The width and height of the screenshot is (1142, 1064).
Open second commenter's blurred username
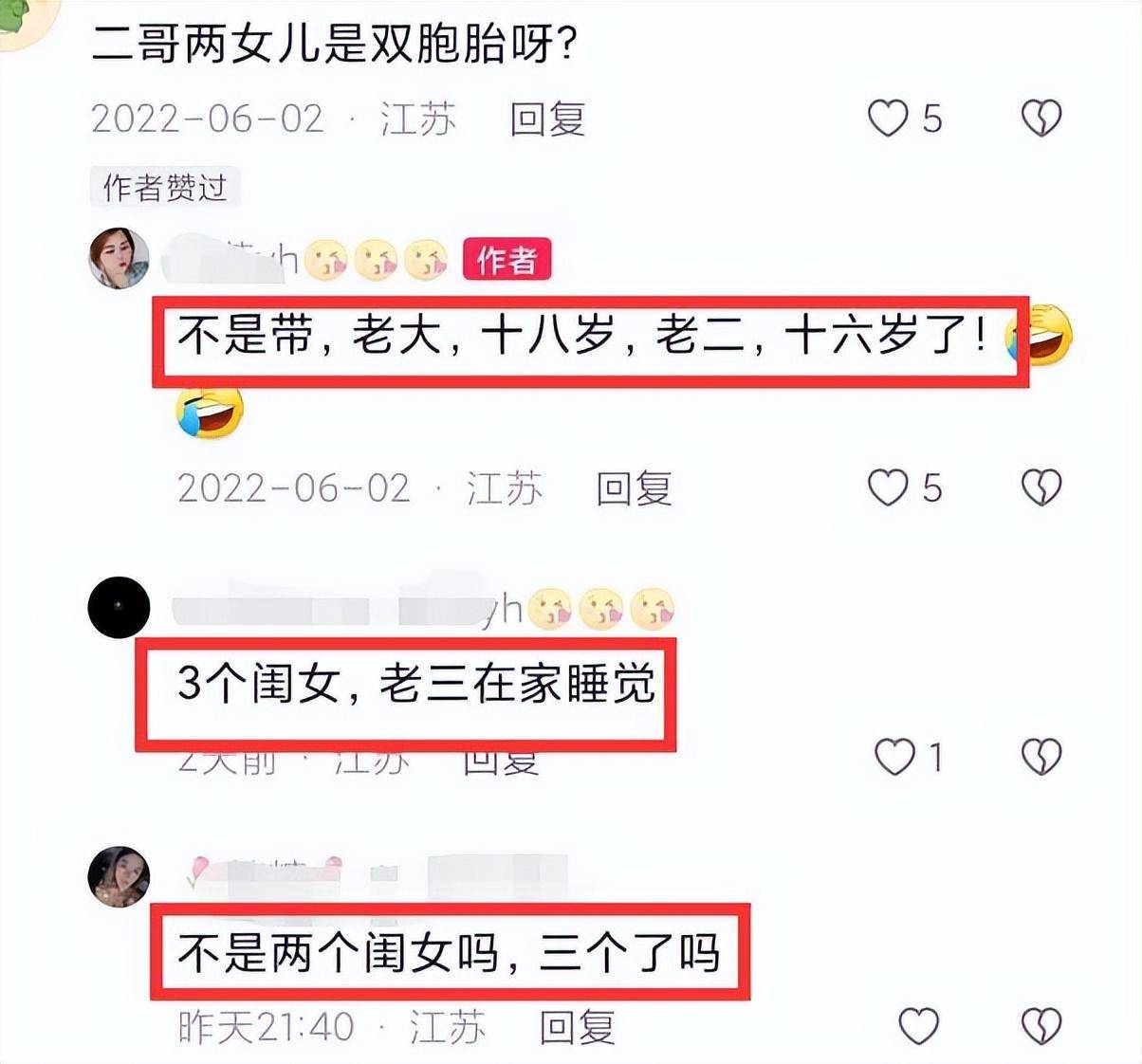(x=423, y=609)
